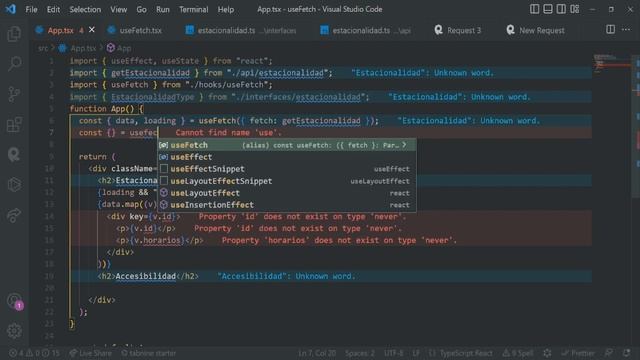Open the Explorer view in activity bar
The image size is (640, 360).
tap(14, 34)
